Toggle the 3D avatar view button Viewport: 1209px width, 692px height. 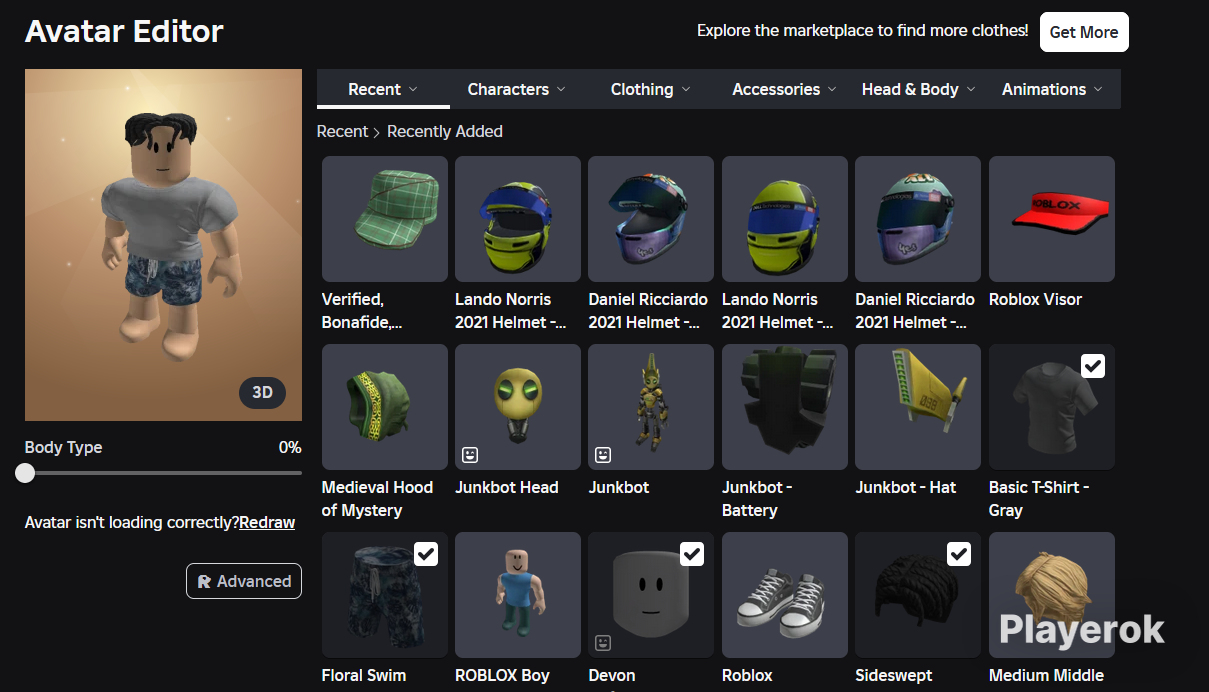pyautogui.click(x=262, y=393)
